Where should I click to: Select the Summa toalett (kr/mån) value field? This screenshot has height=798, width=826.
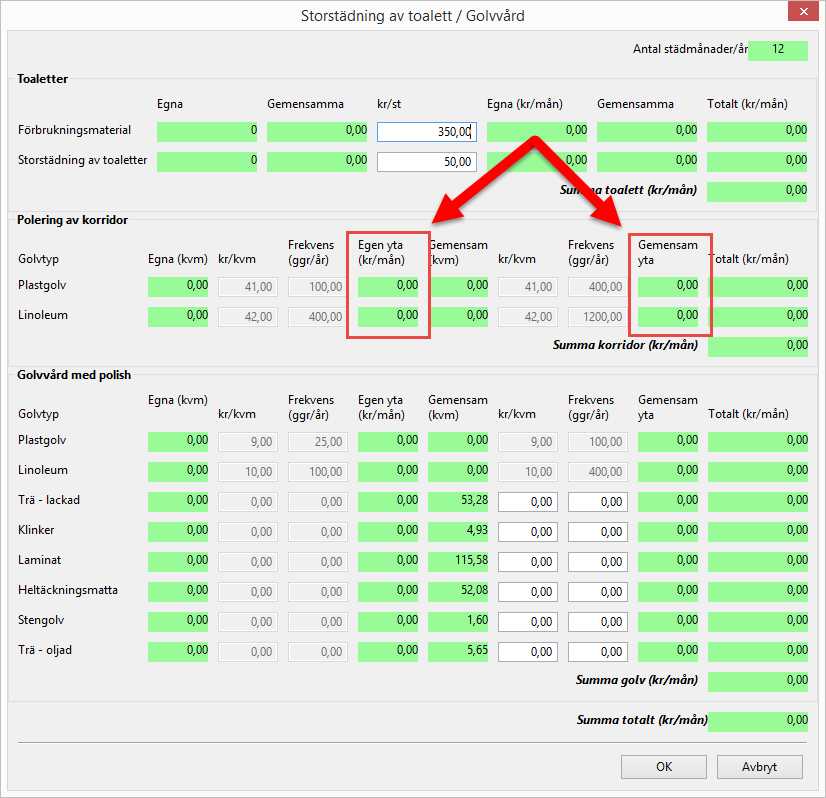[757, 191]
